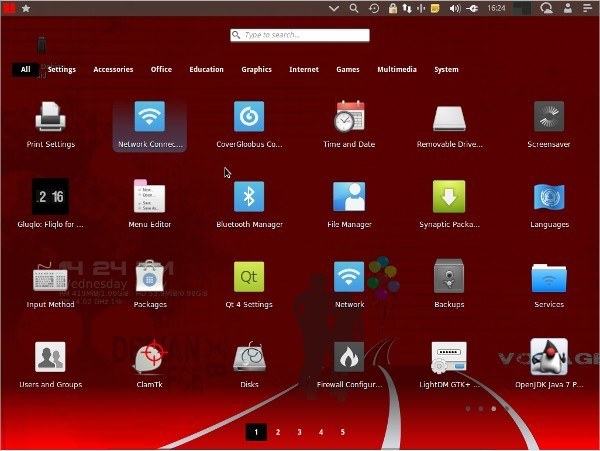The height and width of the screenshot is (451, 600).
Task: Open Qt 4 Settings
Action: point(249,277)
